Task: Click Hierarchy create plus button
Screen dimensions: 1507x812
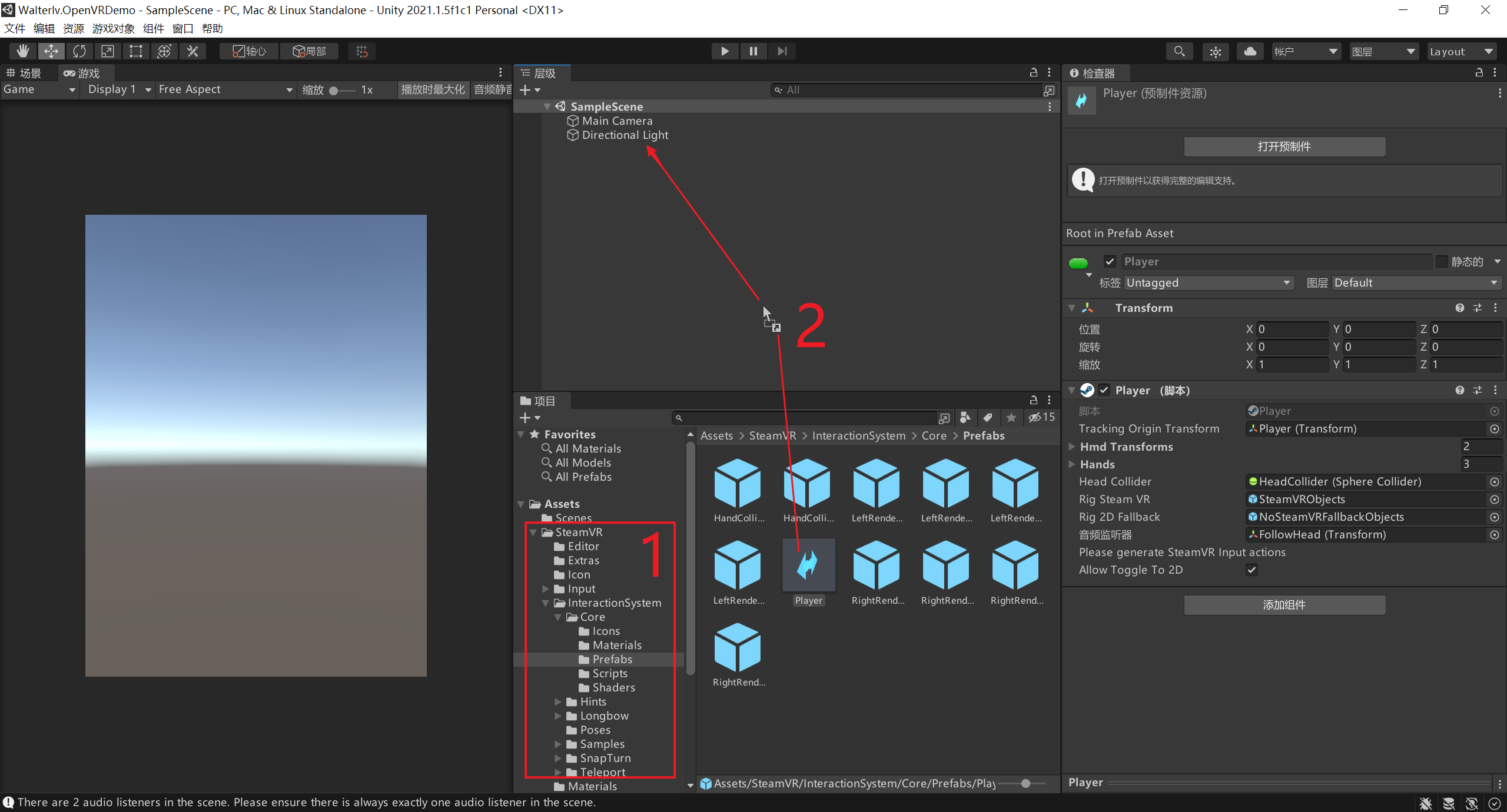Action: pos(530,90)
